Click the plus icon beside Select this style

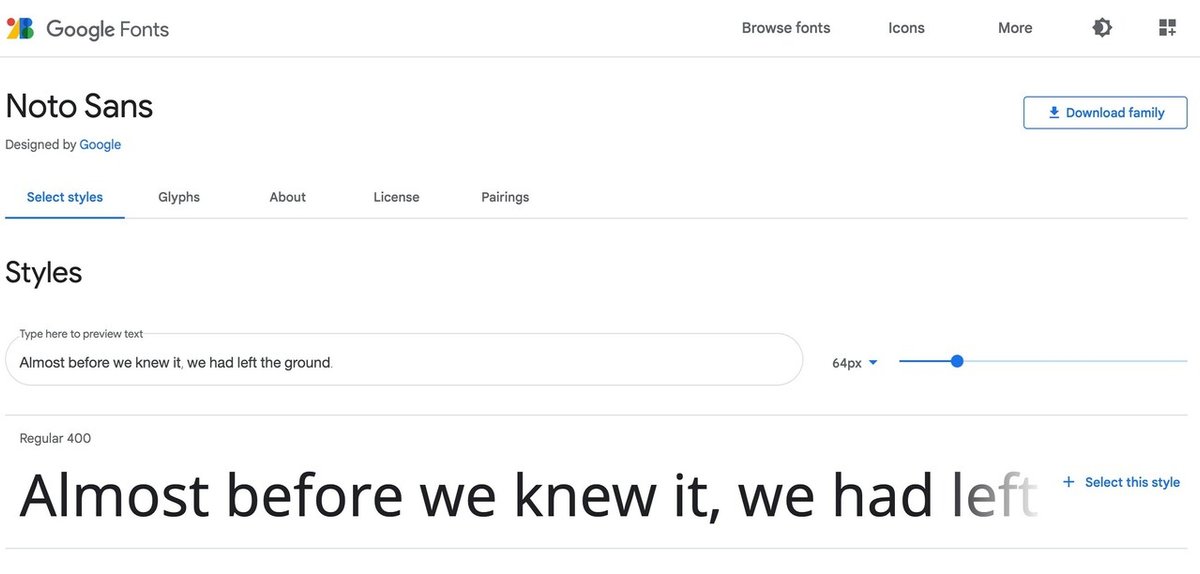(x=1068, y=482)
